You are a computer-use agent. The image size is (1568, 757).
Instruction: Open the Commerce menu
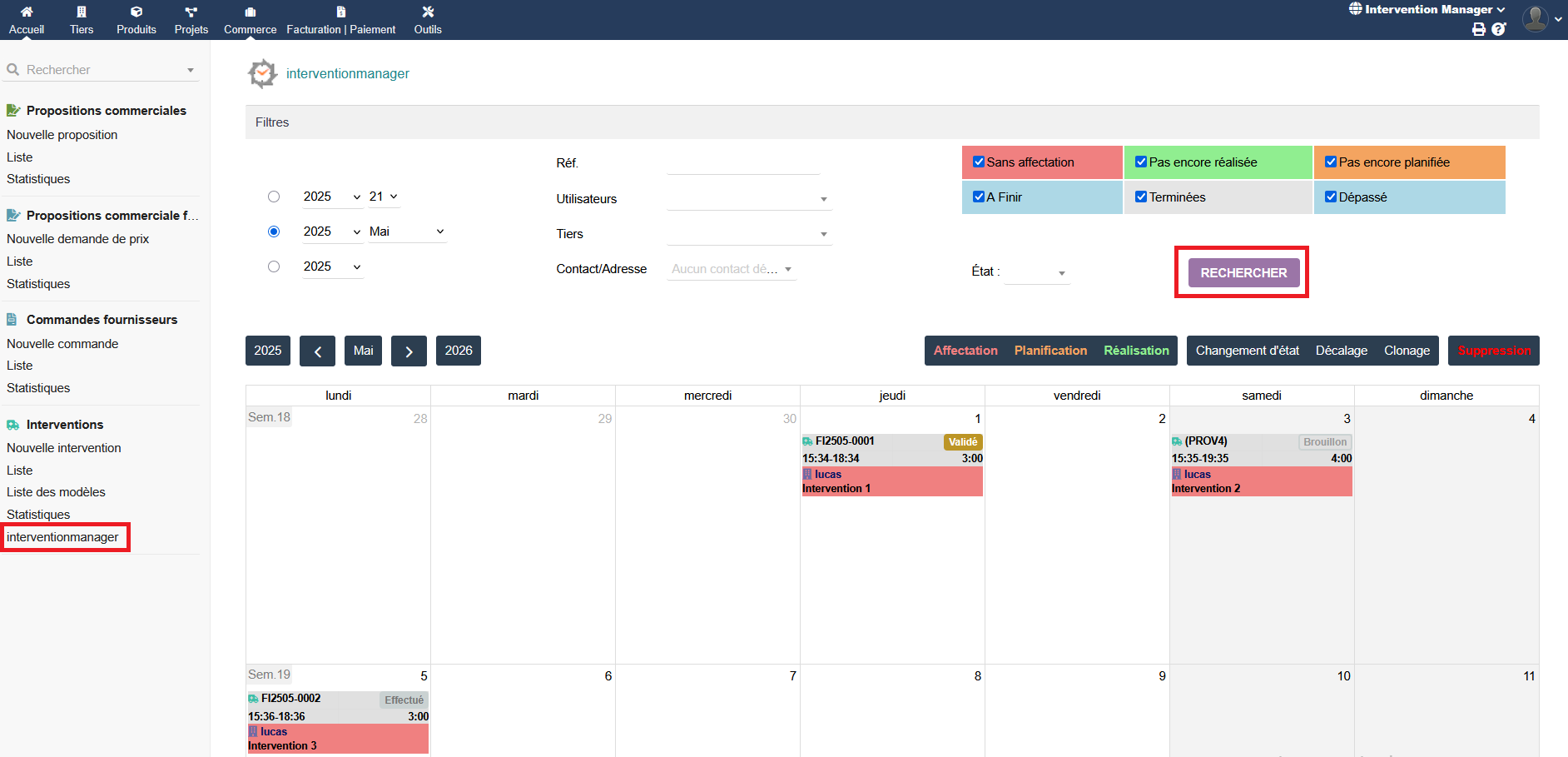tap(250, 20)
